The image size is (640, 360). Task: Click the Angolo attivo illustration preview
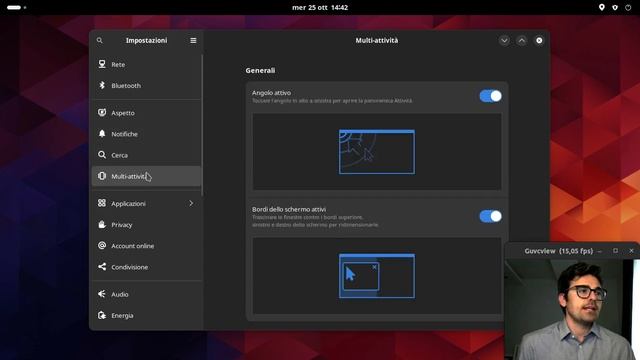click(x=377, y=151)
